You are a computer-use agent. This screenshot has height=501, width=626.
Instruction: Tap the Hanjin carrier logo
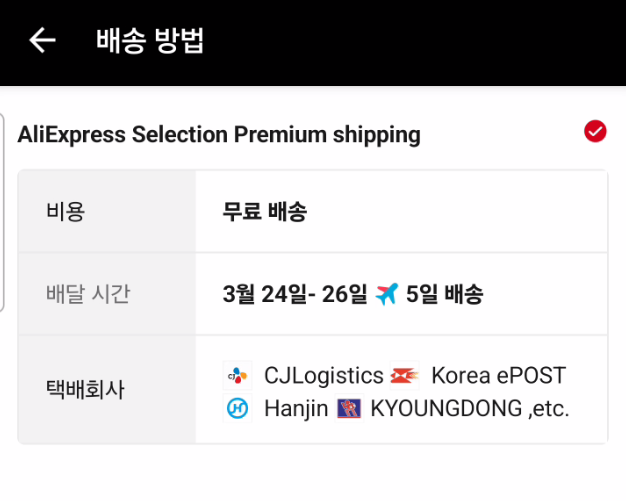237,408
